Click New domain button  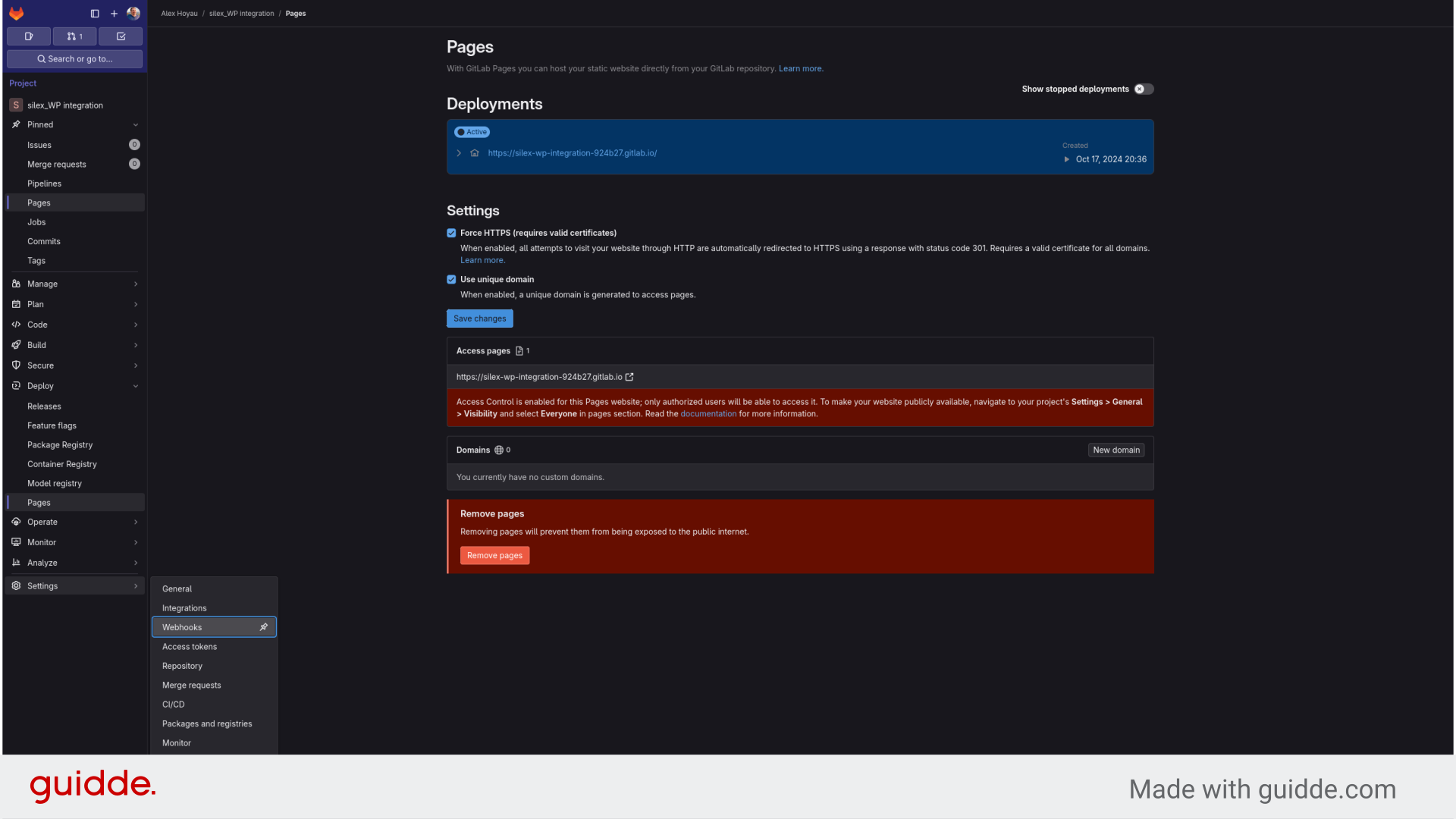click(1116, 450)
